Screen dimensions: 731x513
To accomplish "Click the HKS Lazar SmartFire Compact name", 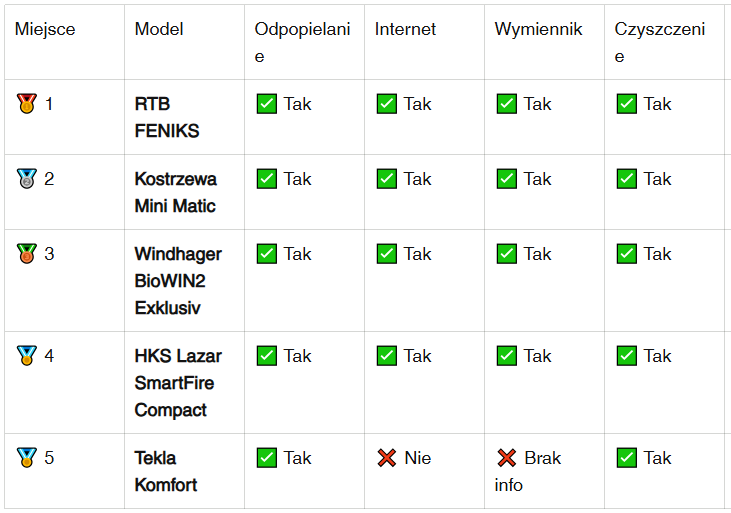I will 178,383.
